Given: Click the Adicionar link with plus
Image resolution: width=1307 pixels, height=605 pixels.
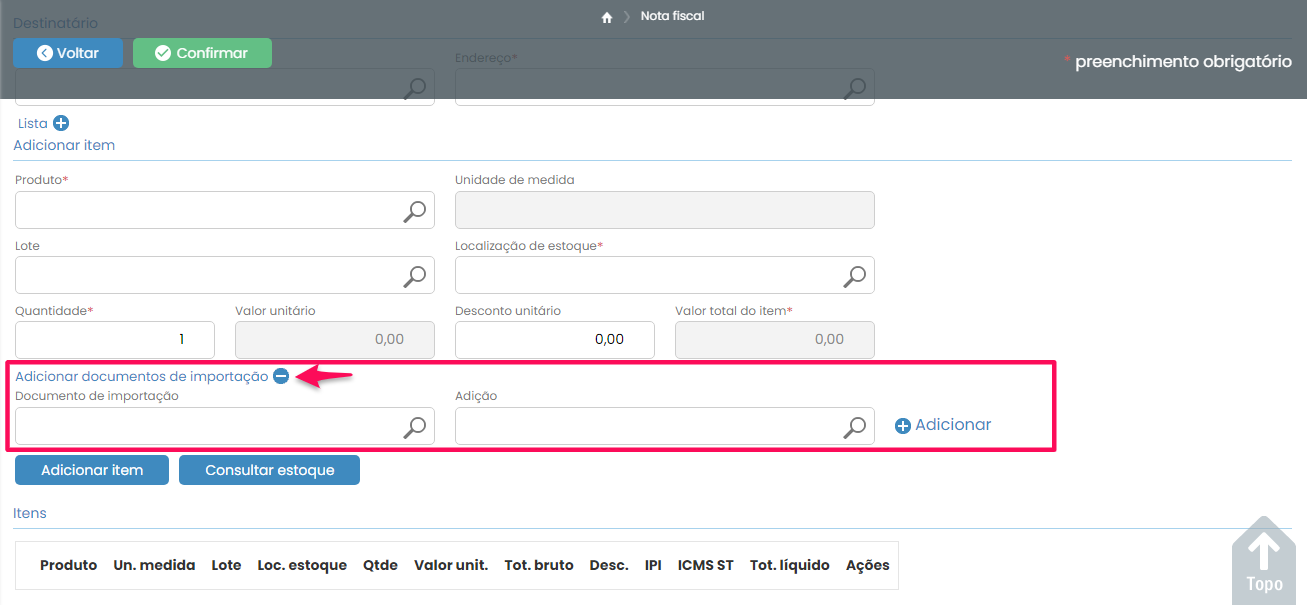Looking at the screenshot, I should [x=942, y=425].
